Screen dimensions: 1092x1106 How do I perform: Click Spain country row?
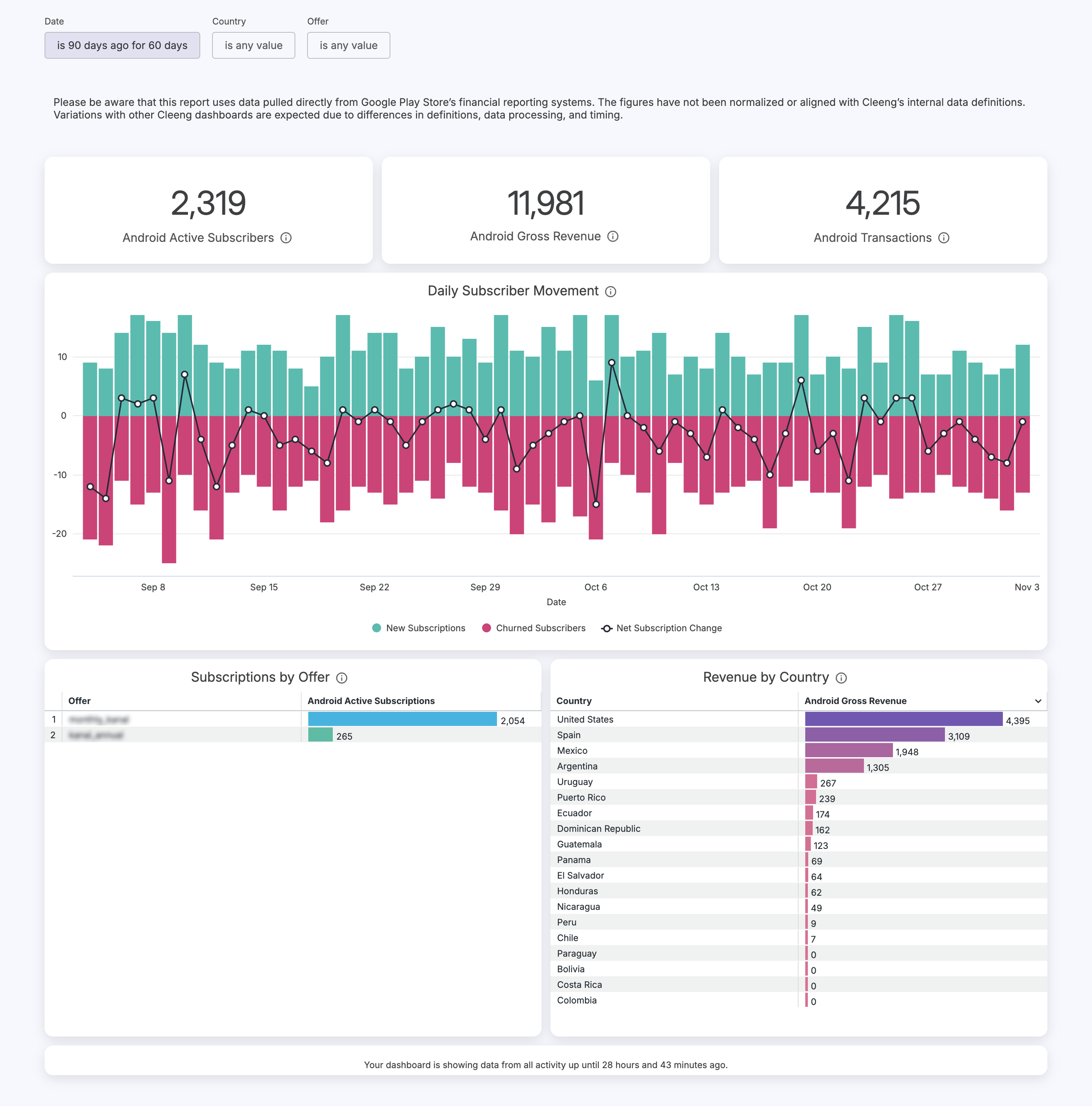(799, 734)
